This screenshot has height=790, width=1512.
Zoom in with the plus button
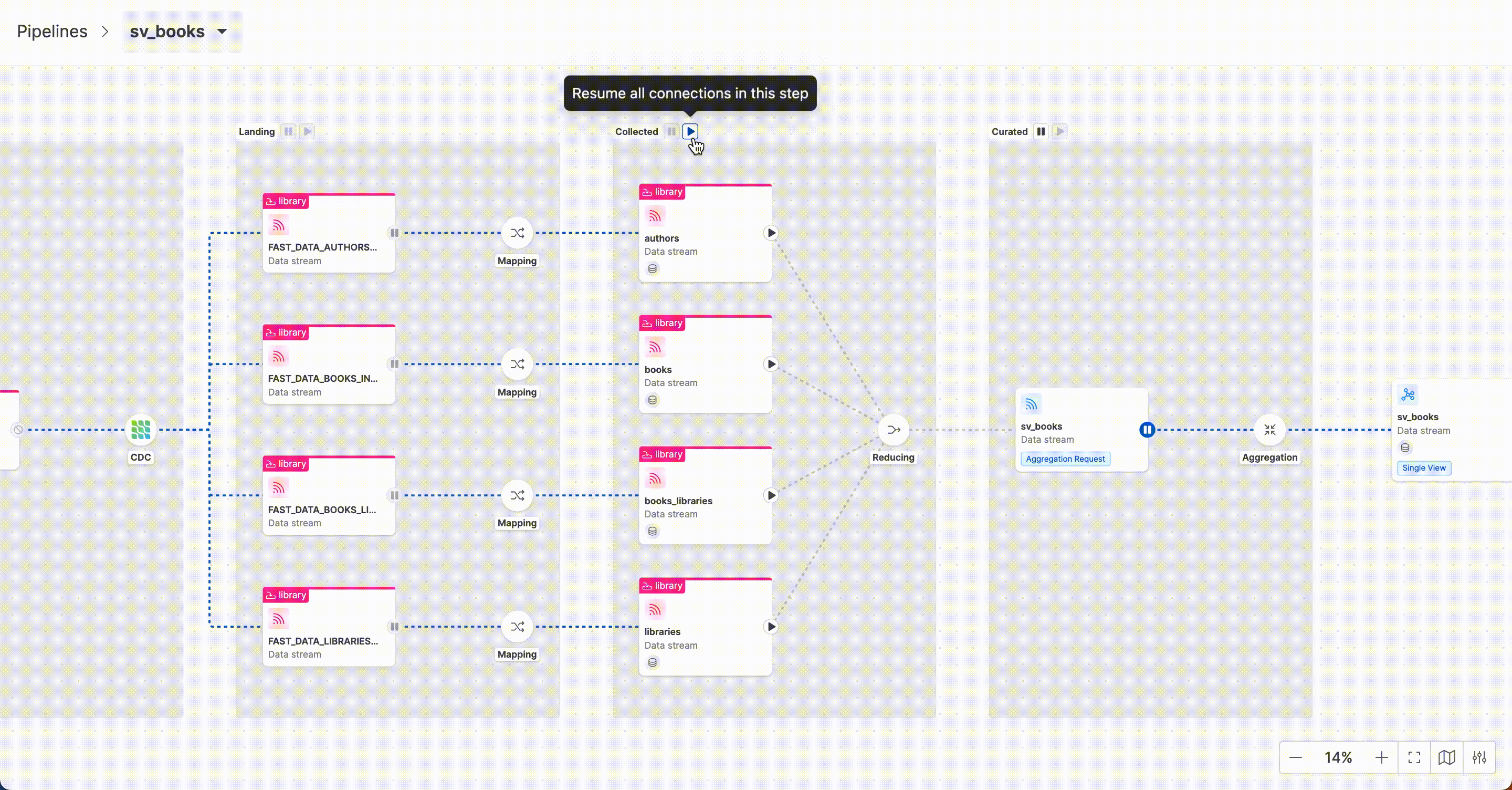point(1381,757)
